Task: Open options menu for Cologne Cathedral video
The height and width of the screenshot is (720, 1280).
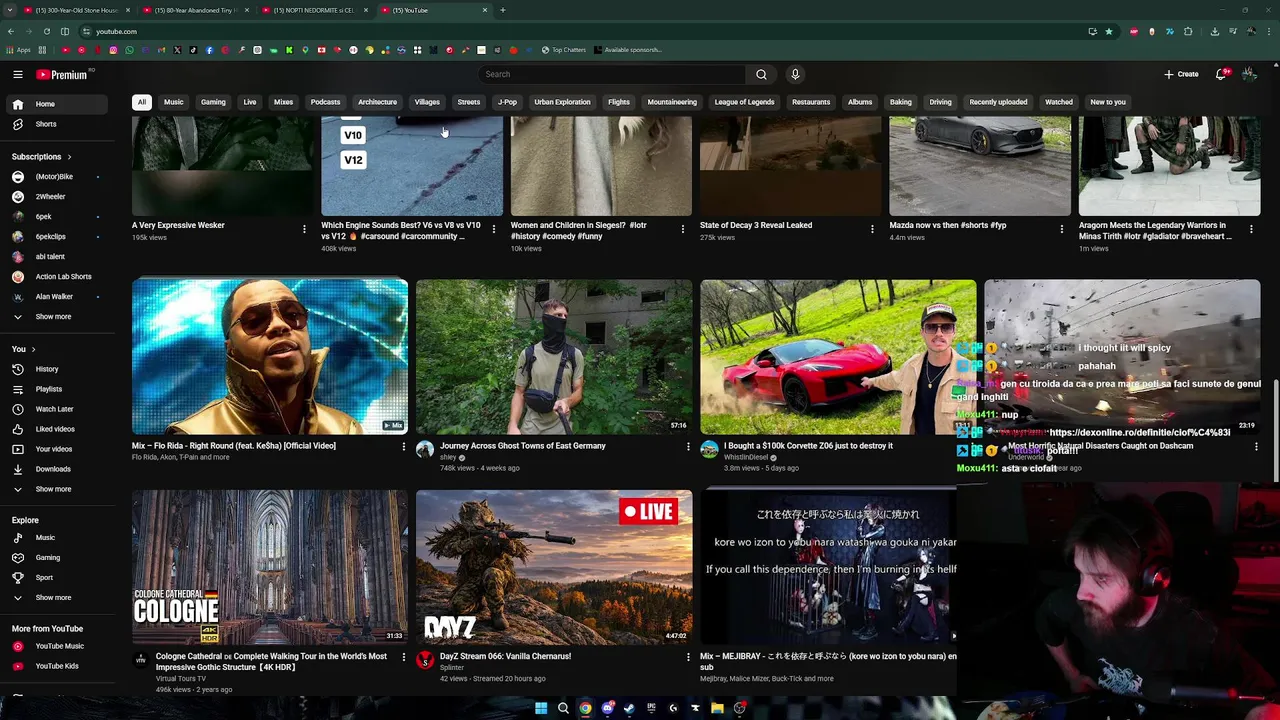Action: 404,658
